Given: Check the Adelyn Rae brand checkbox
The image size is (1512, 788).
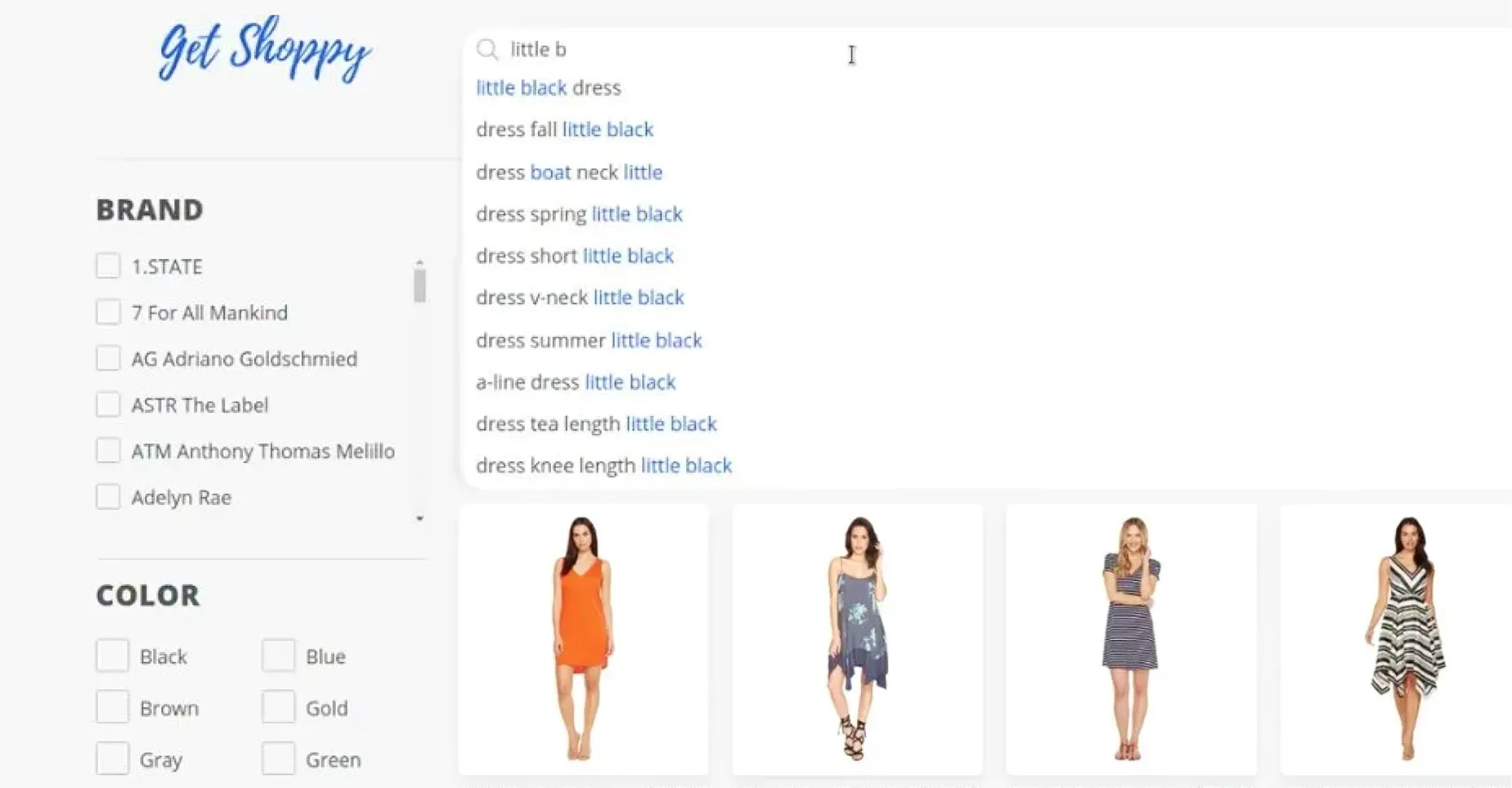Looking at the screenshot, I should pyautogui.click(x=109, y=496).
